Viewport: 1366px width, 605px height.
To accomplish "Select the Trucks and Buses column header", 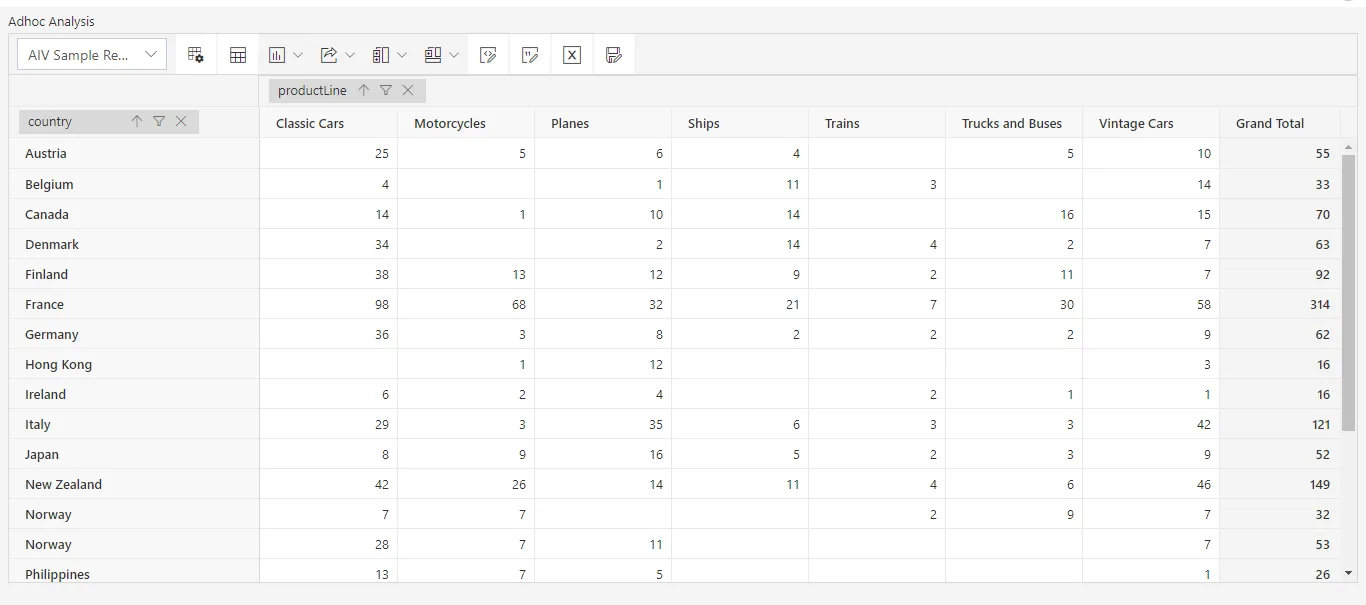I will click(x=1012, y=123).
